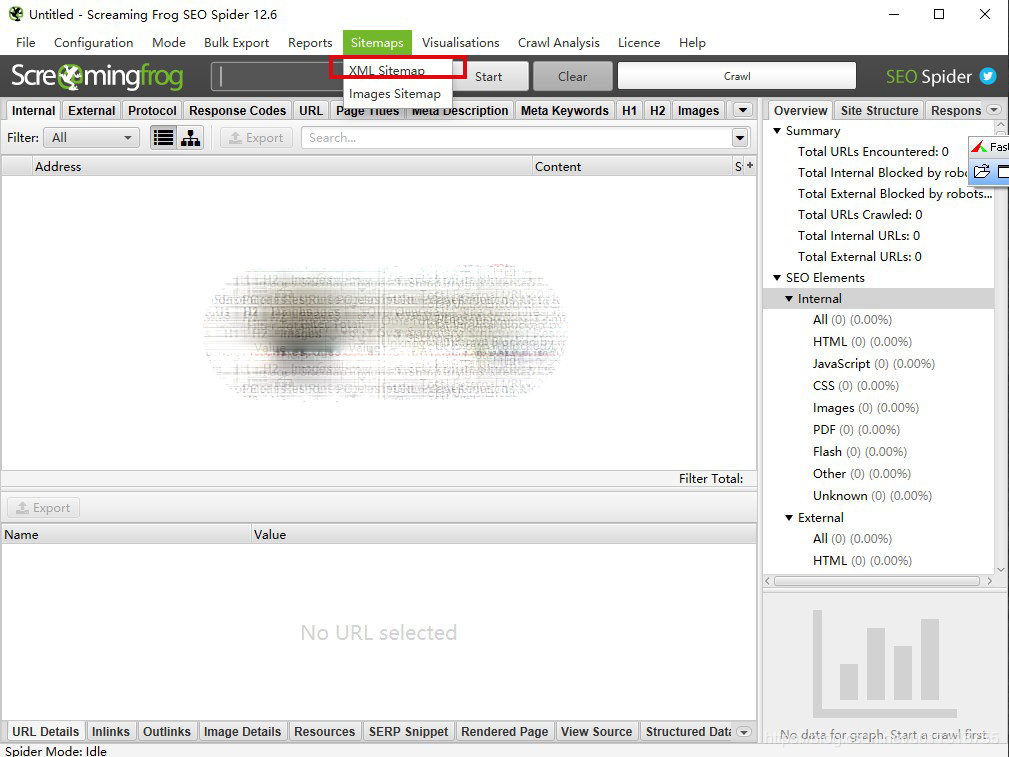Open the Mode menu
This screenshot has width=1009, height=757.
click(169, 42)
